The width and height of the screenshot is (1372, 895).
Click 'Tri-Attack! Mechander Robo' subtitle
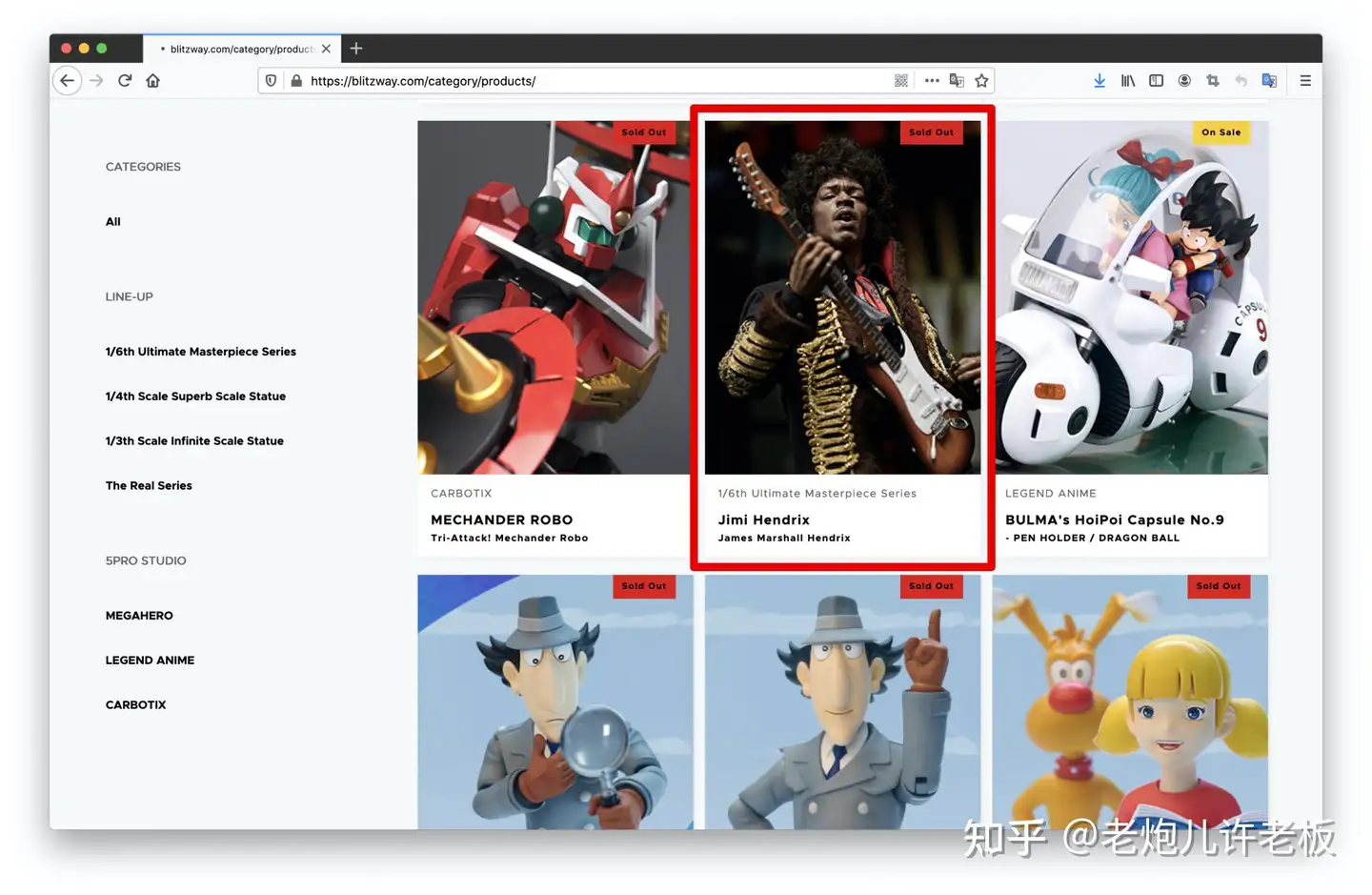point(510,539)
